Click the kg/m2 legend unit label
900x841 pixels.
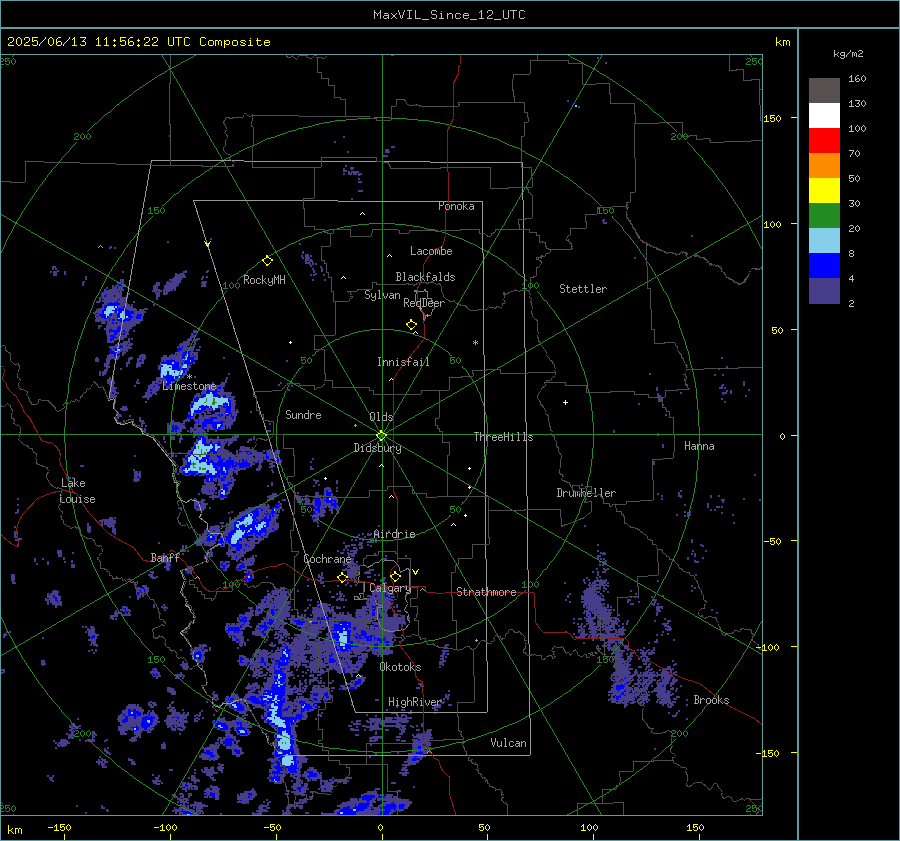coord(848,54)
